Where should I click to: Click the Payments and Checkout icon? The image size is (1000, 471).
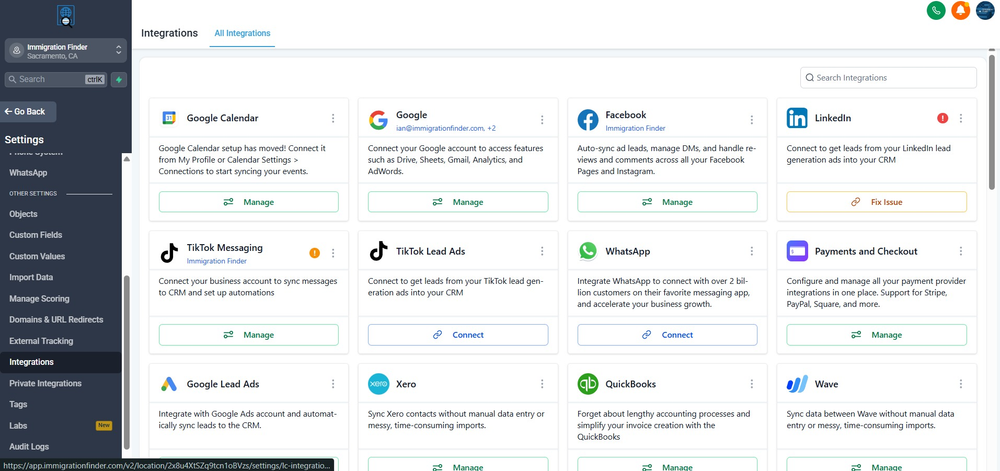(x=797, y=251)
